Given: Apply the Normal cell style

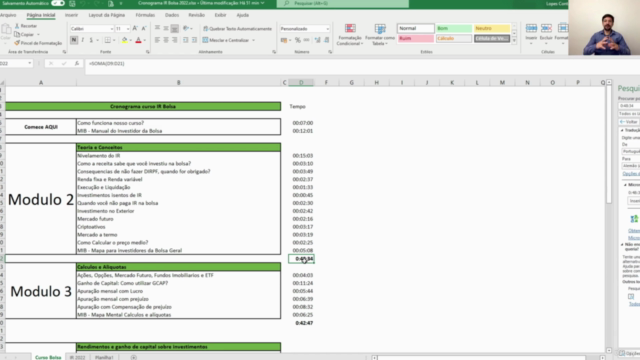Looking at the screenshot, I should click(416, 28).
